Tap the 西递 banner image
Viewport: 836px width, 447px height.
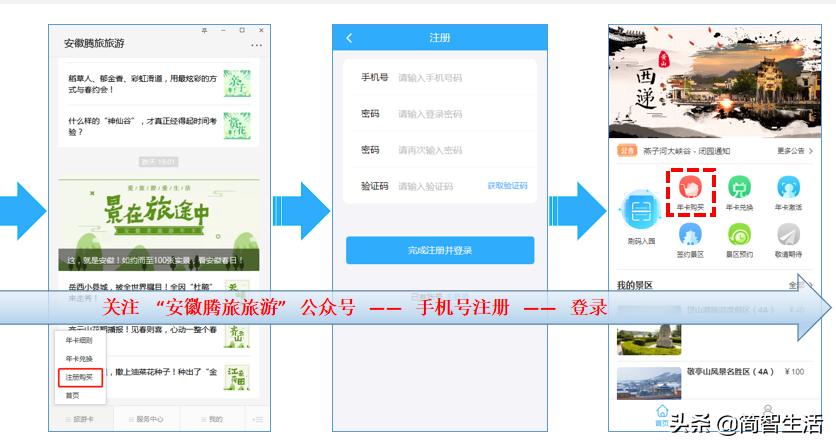coord(714,82)
